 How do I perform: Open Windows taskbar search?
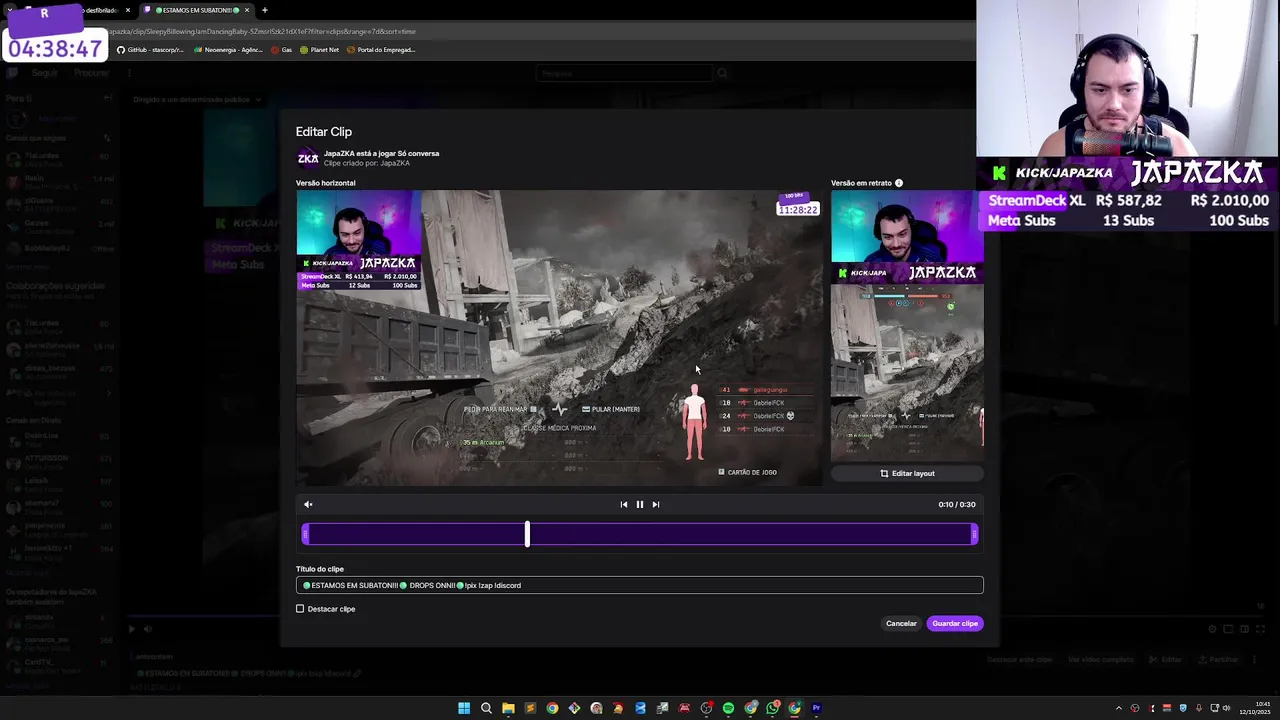[486, 708]
